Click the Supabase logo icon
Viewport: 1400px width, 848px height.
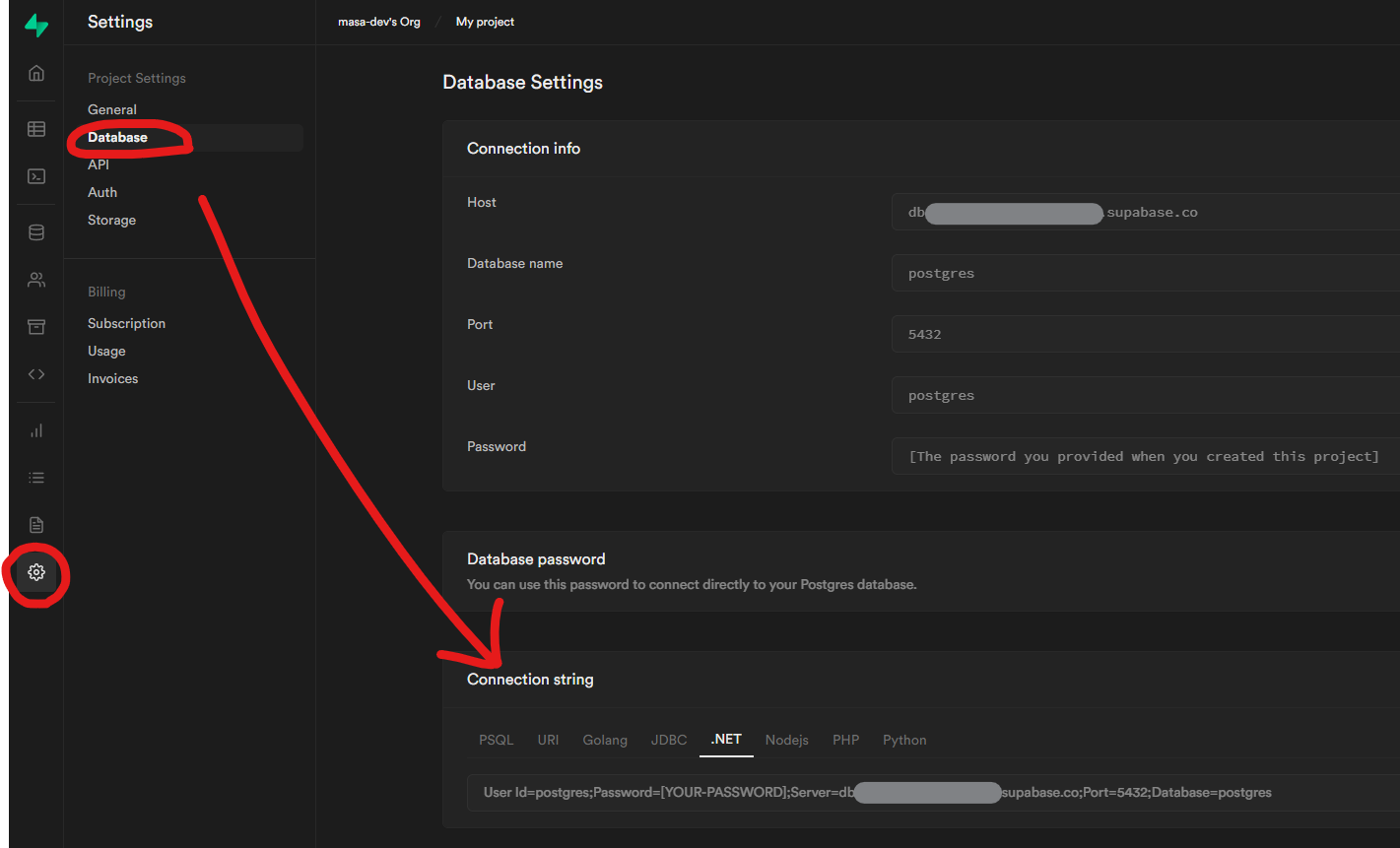tap(36, 26)
